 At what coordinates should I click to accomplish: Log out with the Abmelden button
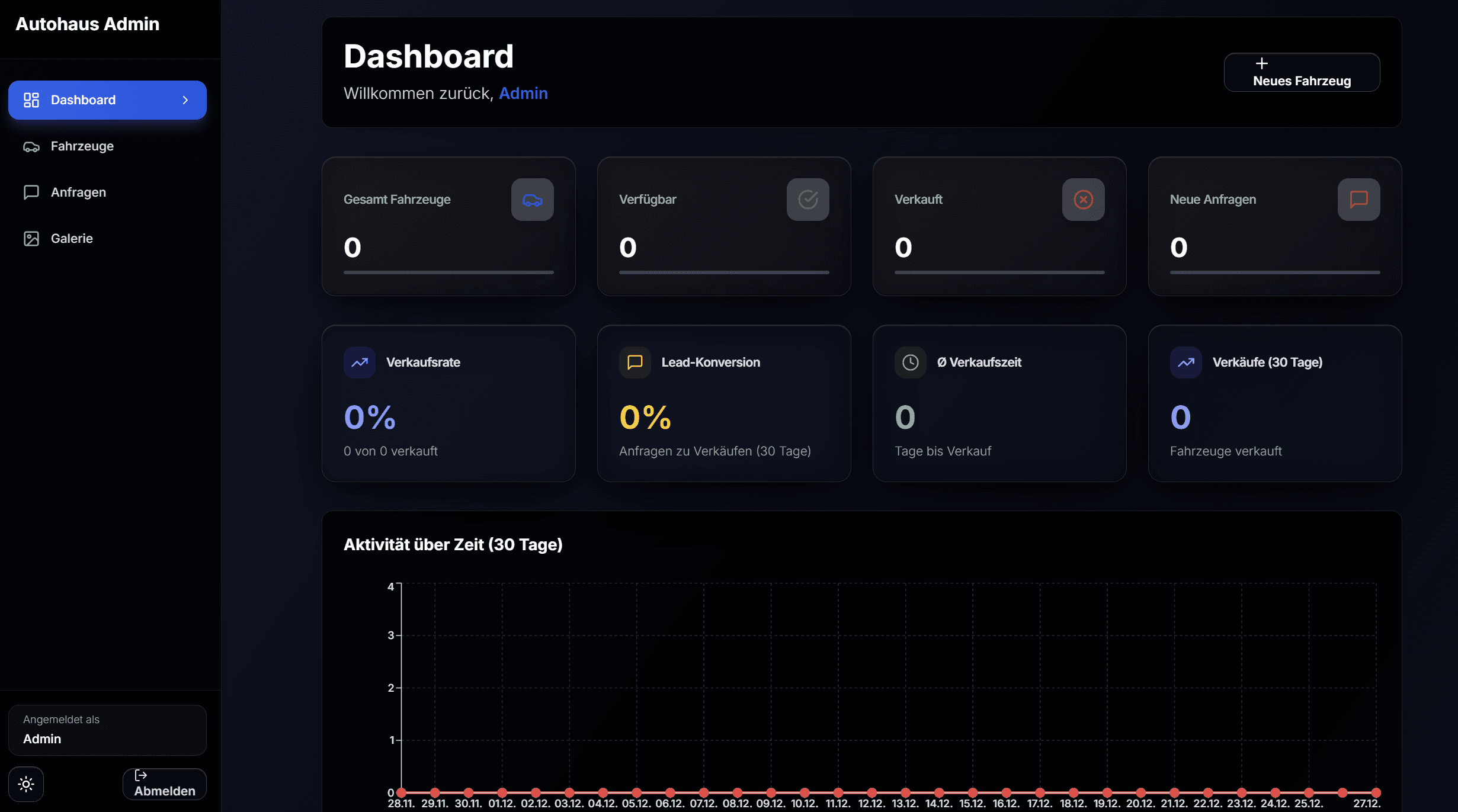point(164,784)
